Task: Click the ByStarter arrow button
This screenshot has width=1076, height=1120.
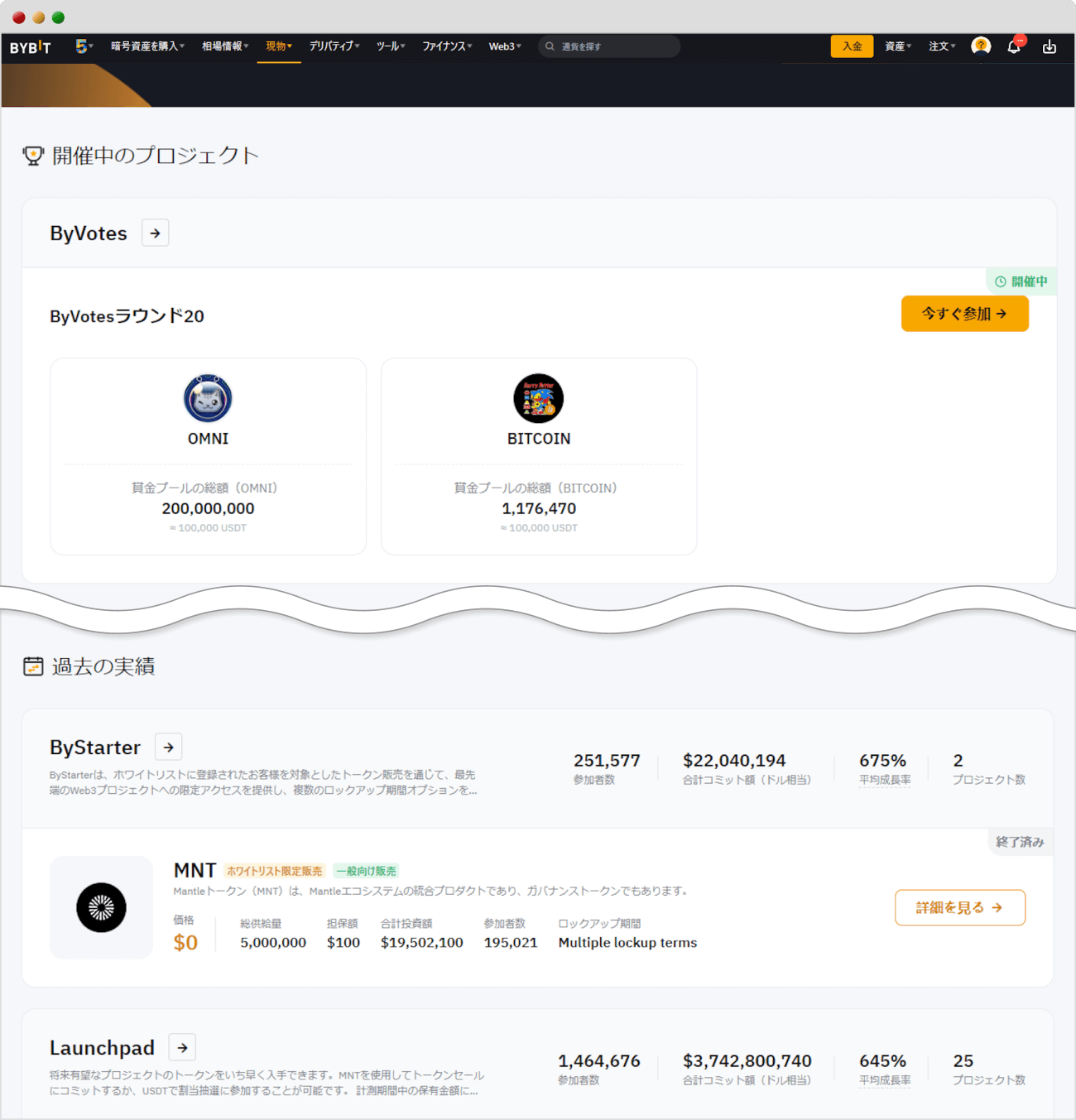Action: [x=169, y=747]
